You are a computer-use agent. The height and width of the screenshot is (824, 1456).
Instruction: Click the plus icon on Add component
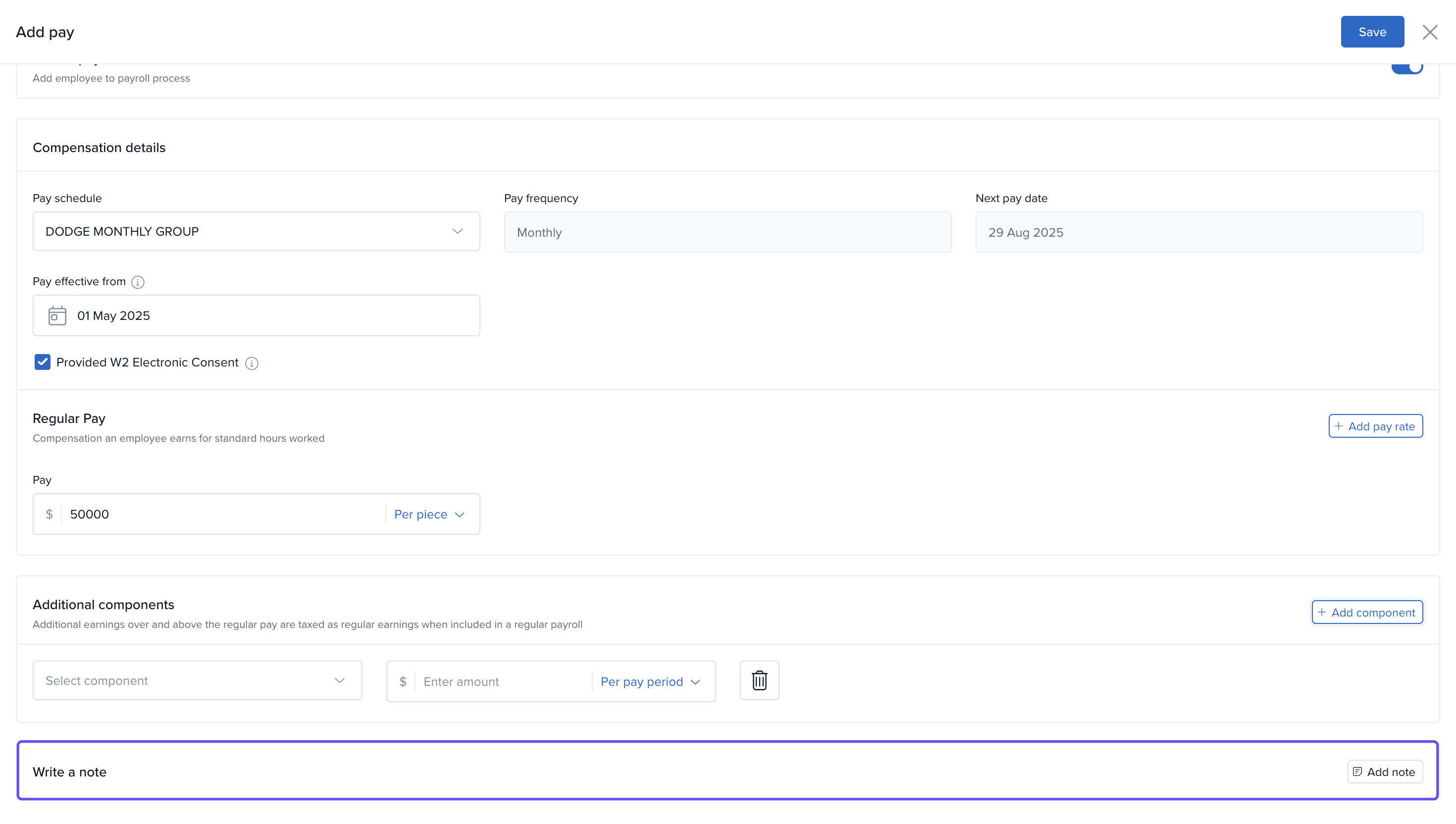(1322, 613)
